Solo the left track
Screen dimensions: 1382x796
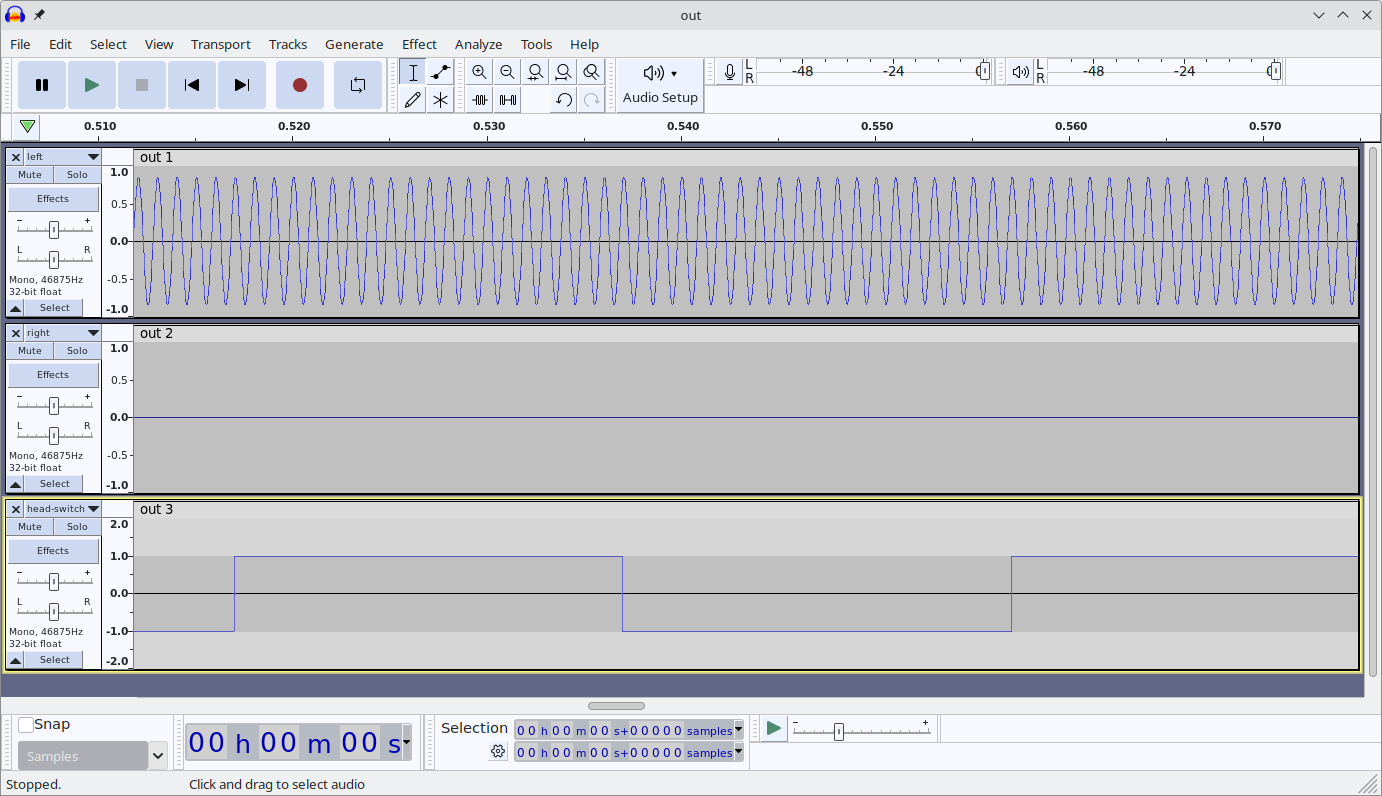77,175
